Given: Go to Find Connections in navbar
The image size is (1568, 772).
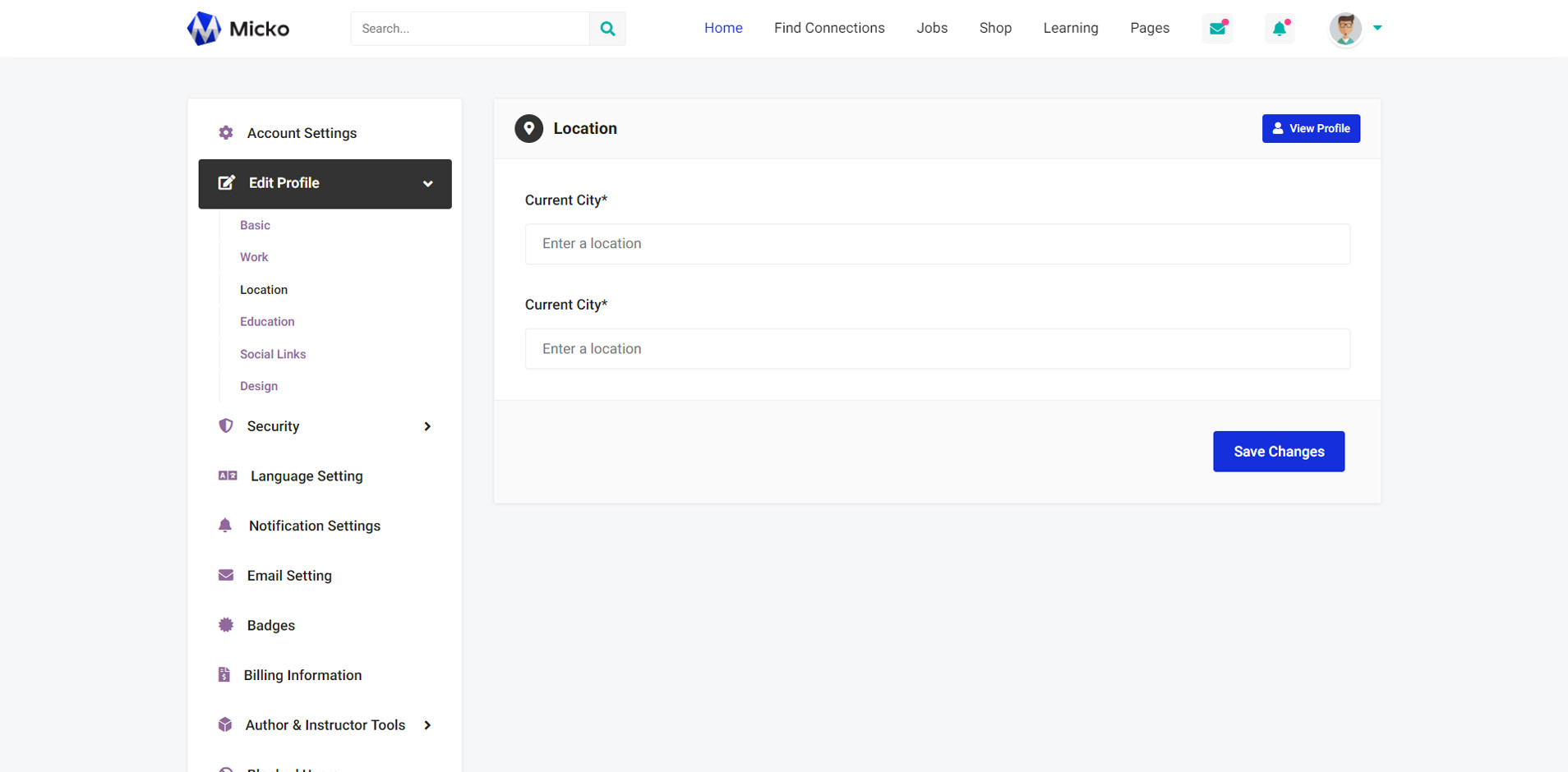Looking at the screenshot, I should [829, 28].
